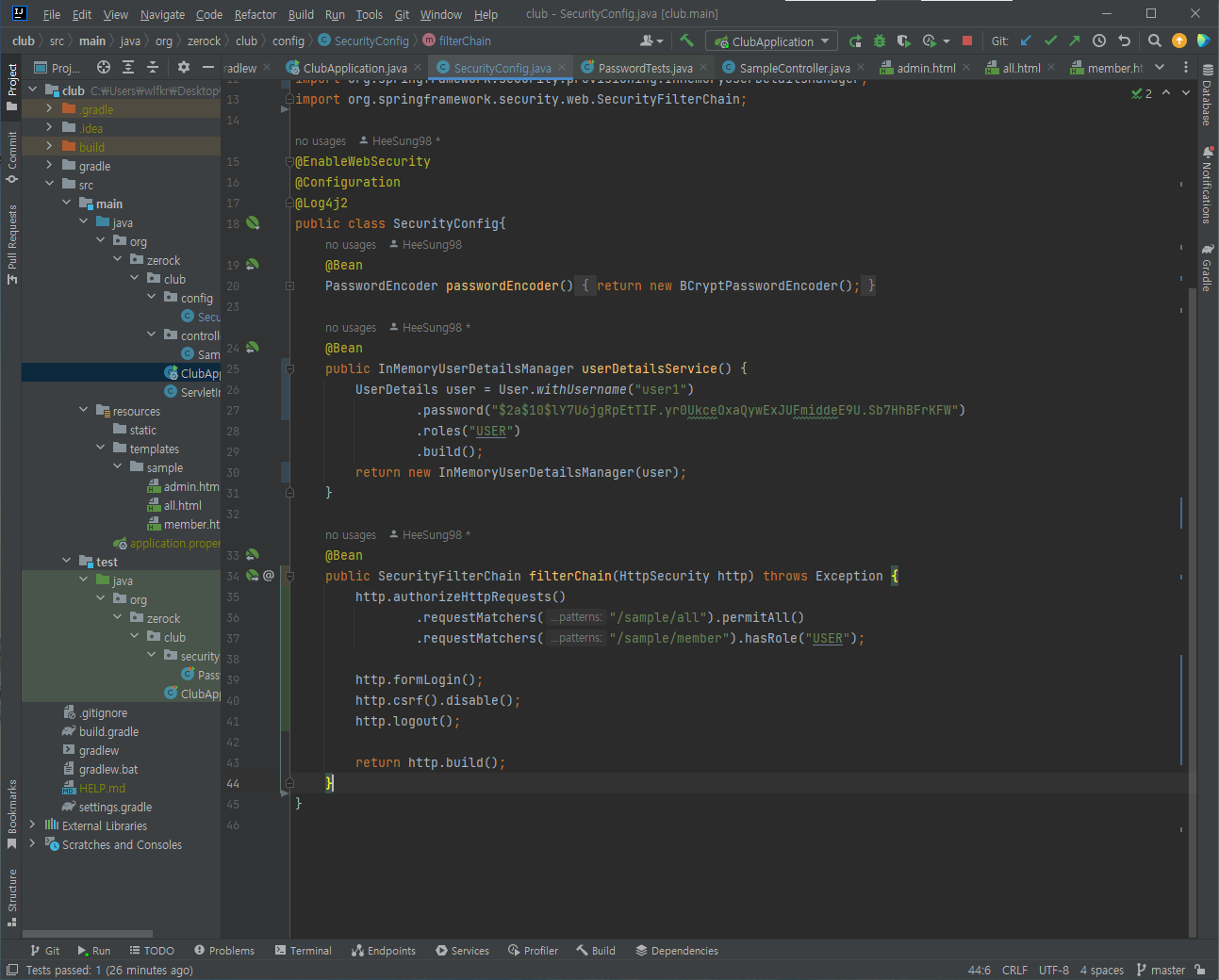Open the Refactor menu
The height and width of the screenshot is (980, 1219).
point(255,14)
